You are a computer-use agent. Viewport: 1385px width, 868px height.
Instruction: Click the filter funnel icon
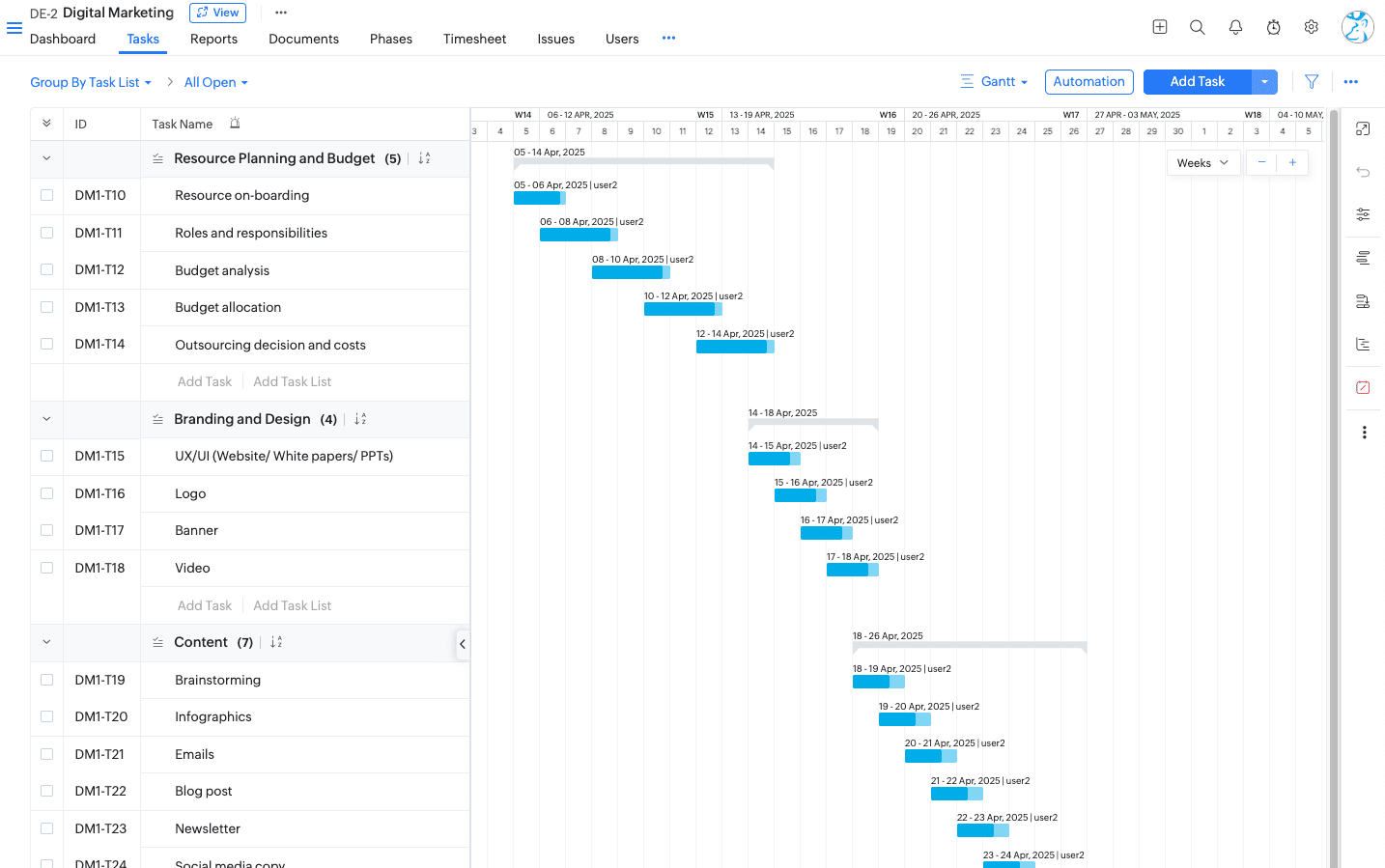coord(1312,82)
